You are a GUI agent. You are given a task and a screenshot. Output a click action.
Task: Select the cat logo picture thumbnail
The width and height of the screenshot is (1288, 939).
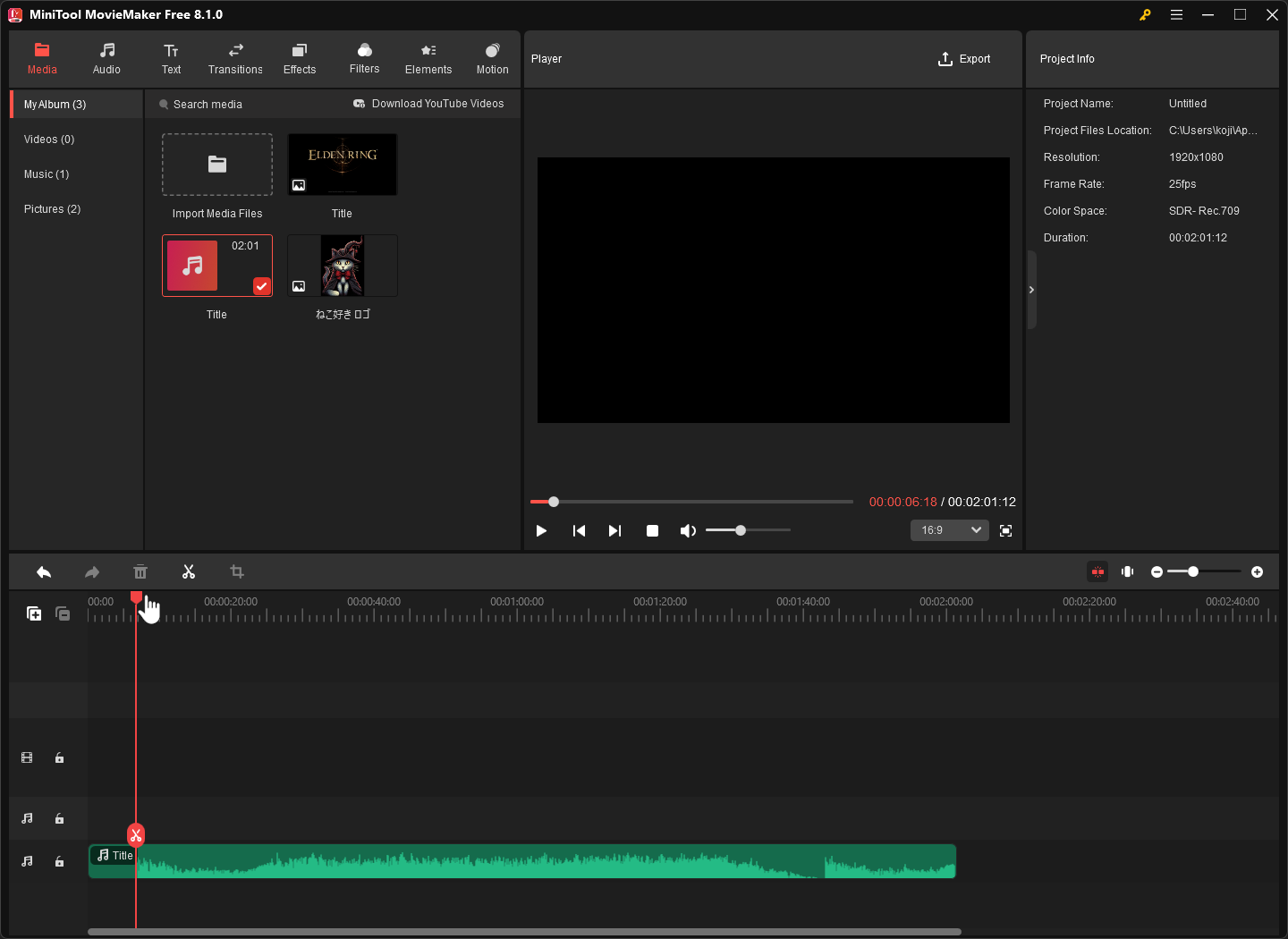point(343,266)
